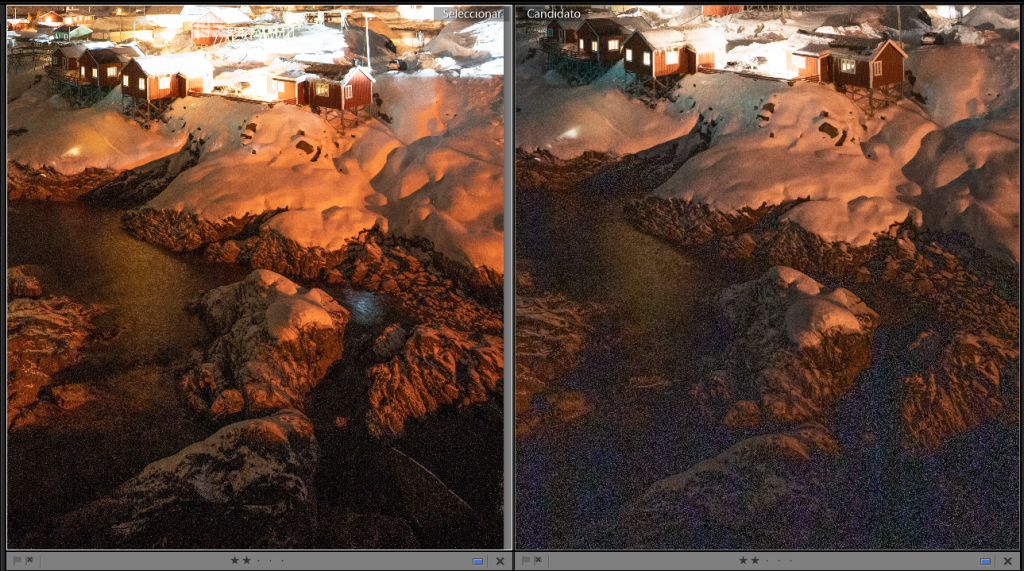Viewport: 1024px width, 571px height.
Task: Set Candidate photo rating to five stars
Action: click(791, 561)
